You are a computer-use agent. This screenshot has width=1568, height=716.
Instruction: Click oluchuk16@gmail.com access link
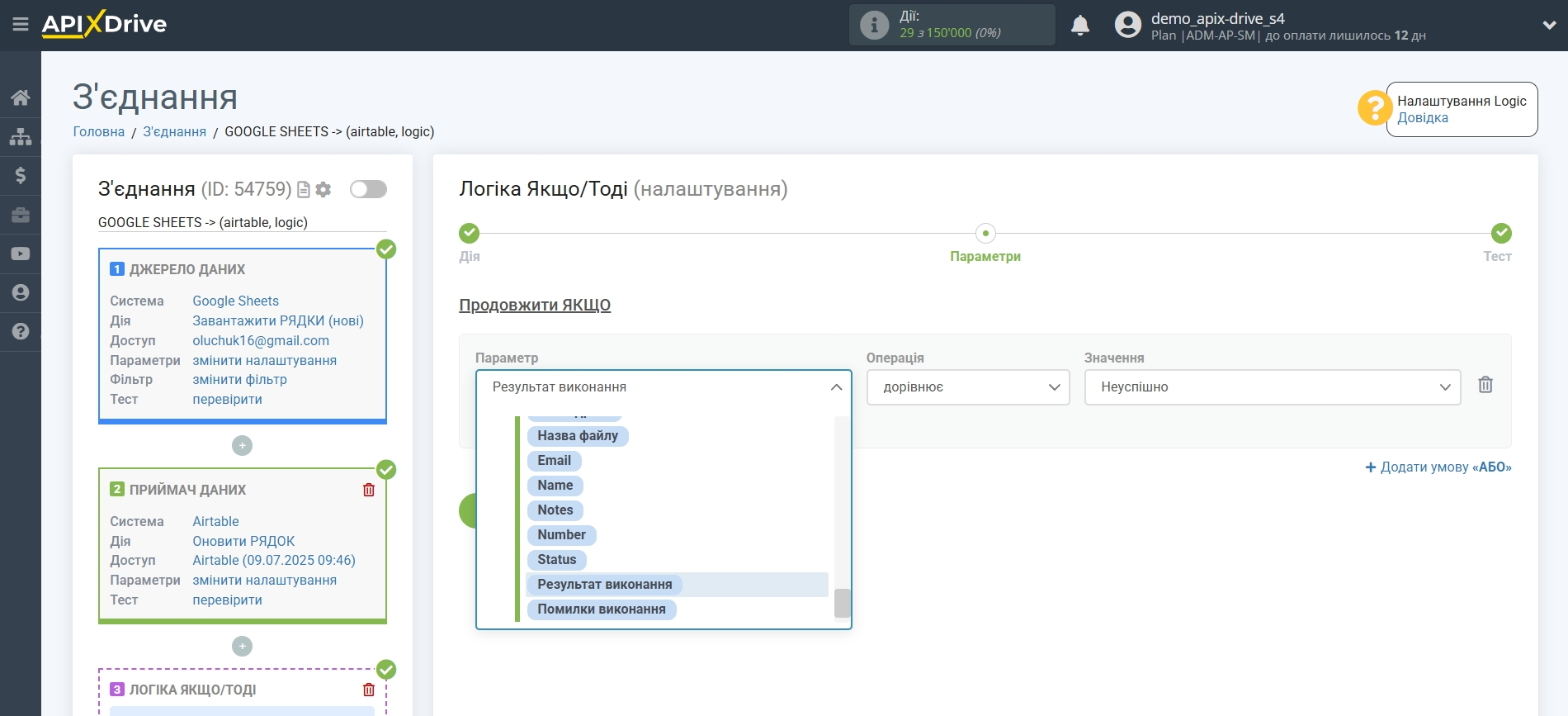coord(261,340)
